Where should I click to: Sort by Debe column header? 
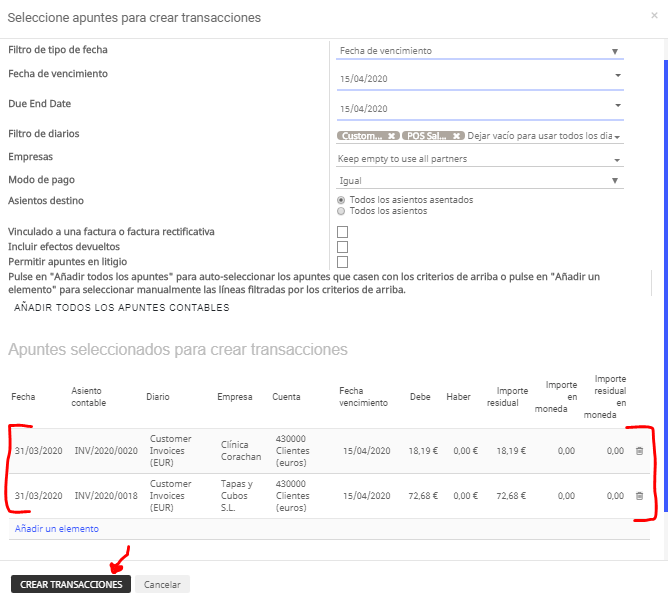[x=420, y=397]
